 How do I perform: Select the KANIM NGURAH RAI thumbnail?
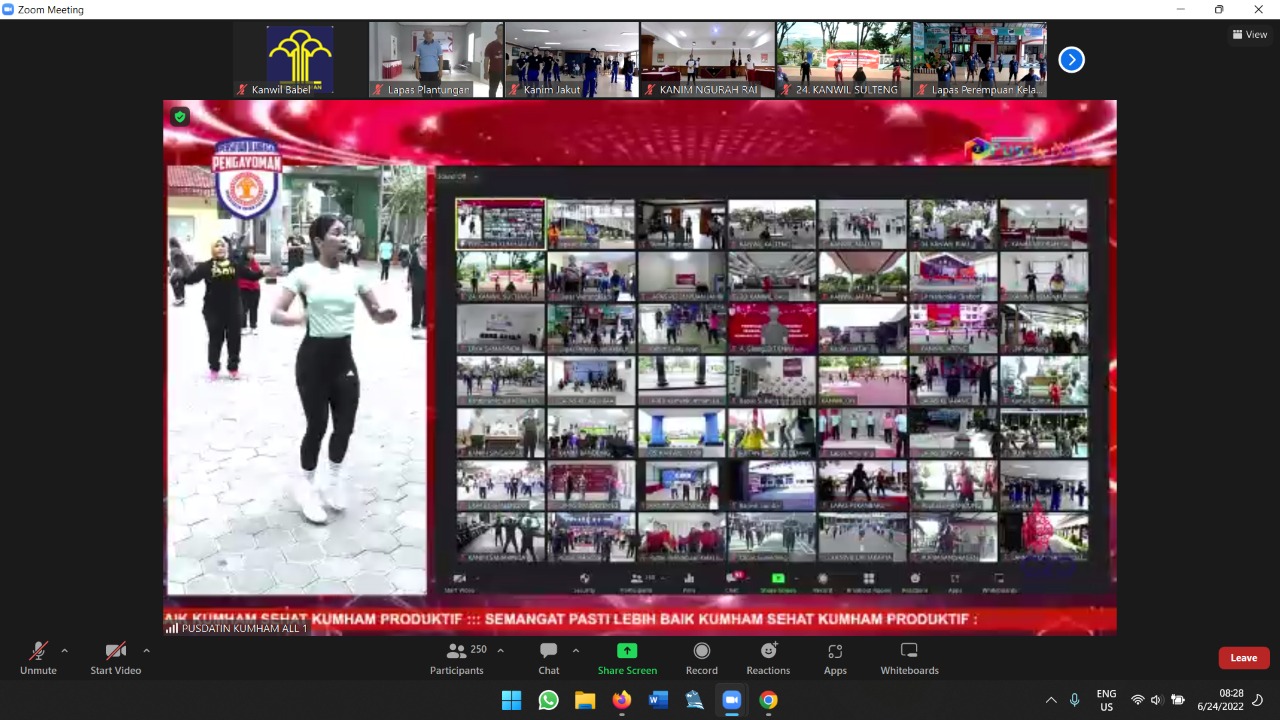click(708, 60)
